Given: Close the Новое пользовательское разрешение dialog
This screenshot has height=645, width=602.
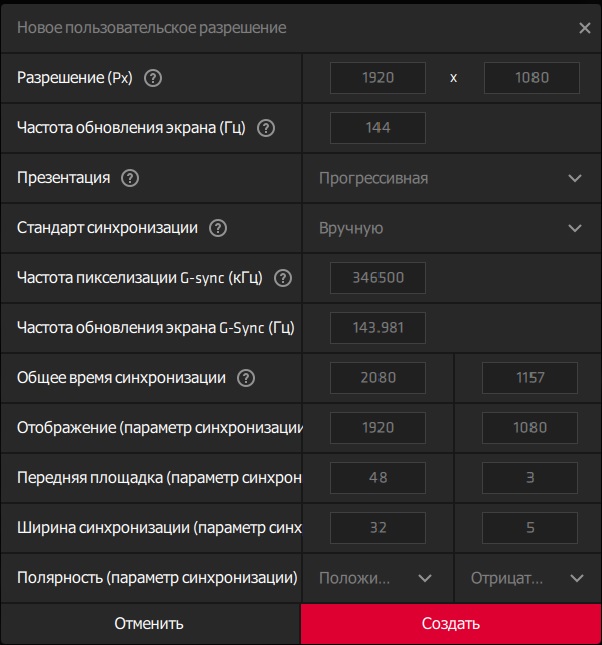Looking at the screenshot, I should point(585,28).
